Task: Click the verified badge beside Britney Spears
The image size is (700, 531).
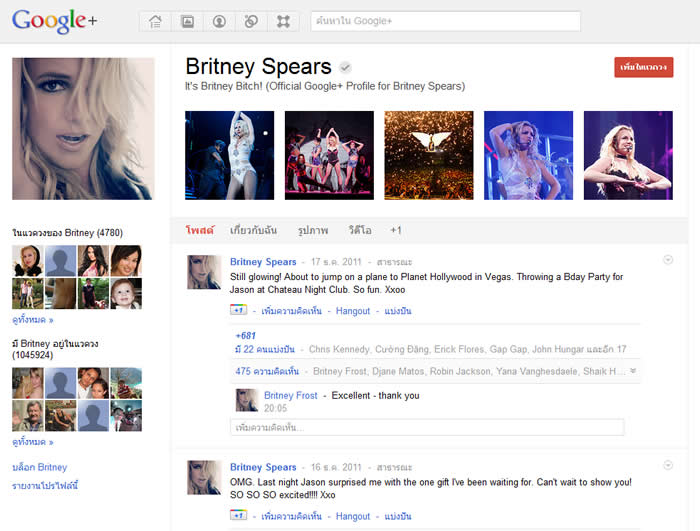Action: (345, 67)
